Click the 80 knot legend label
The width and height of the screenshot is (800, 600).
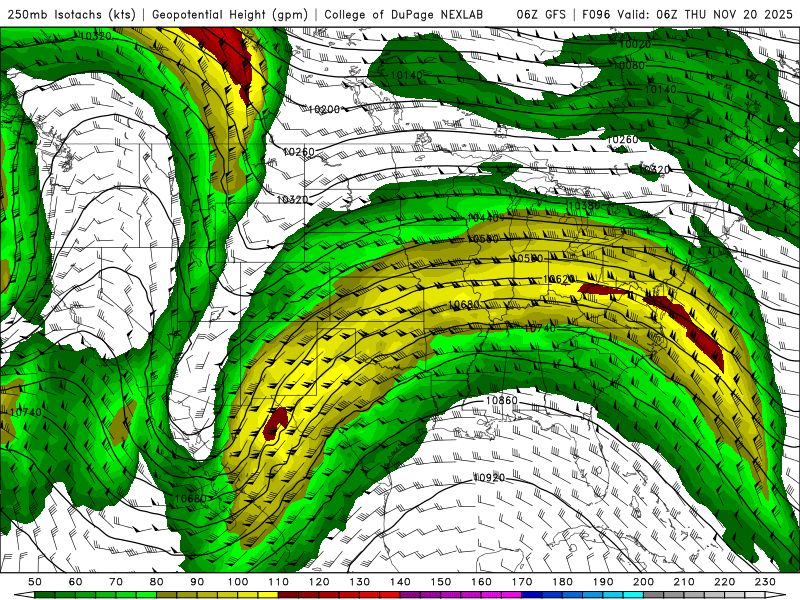(x=157, y=582)
